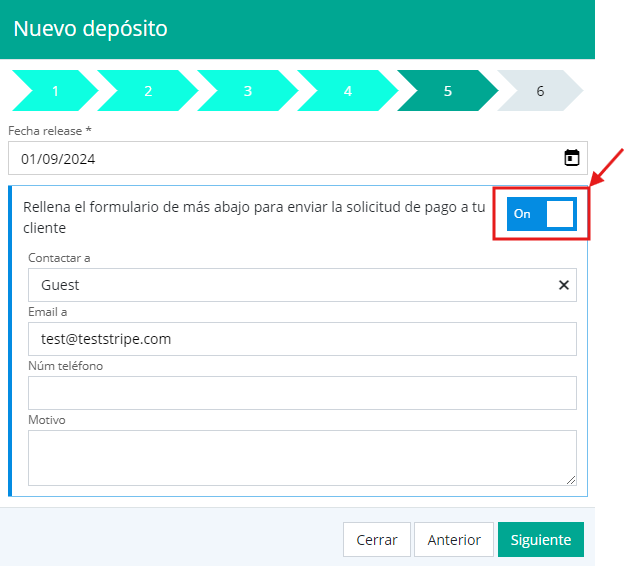Focus the Núm teléfono field
Viewport: 624px width, 566px height.
pyautogui.click(x=302, y=393)
